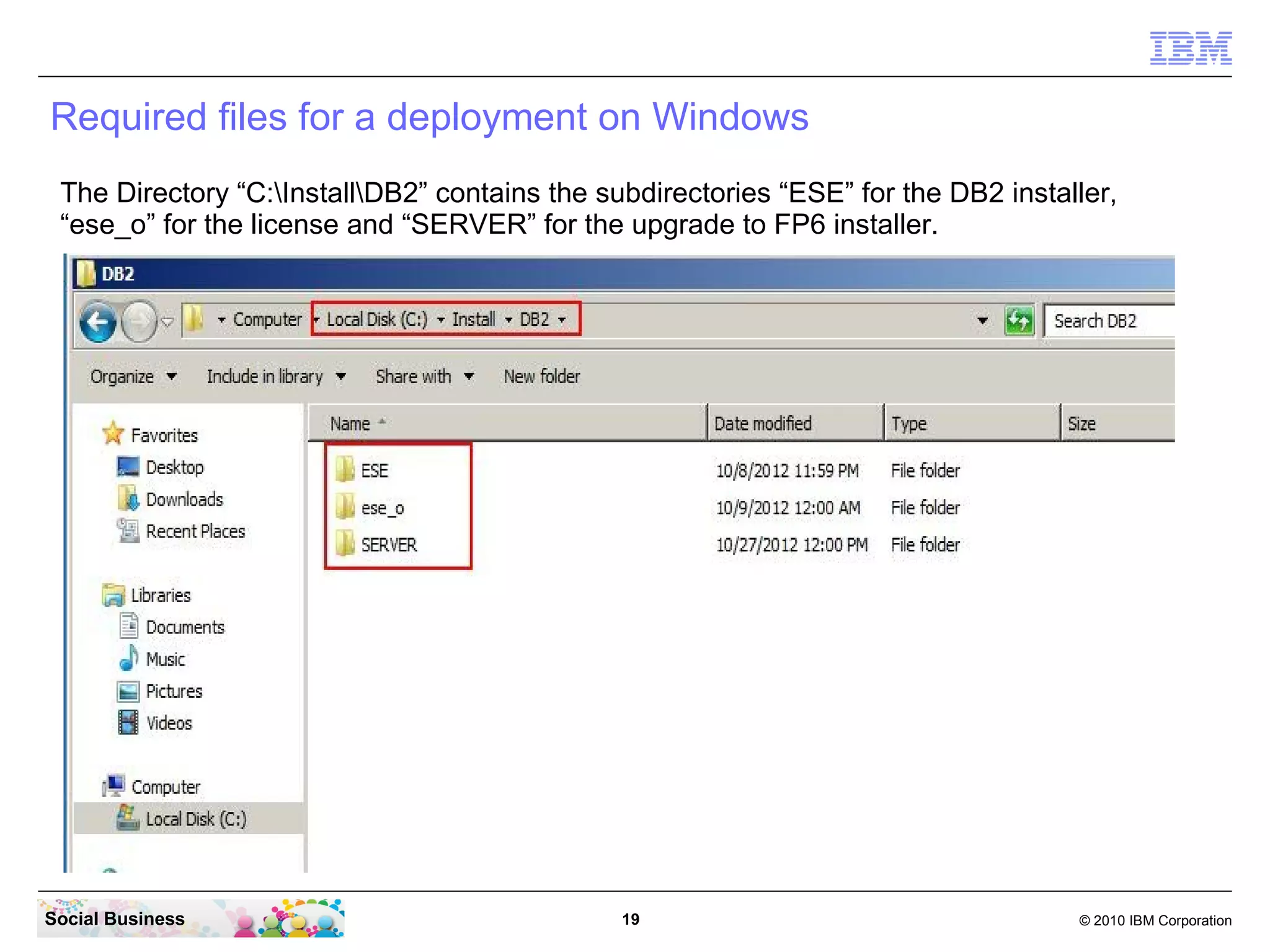Click the New folder button
This screenshot has height=952, width=1270.
[542, 376]
